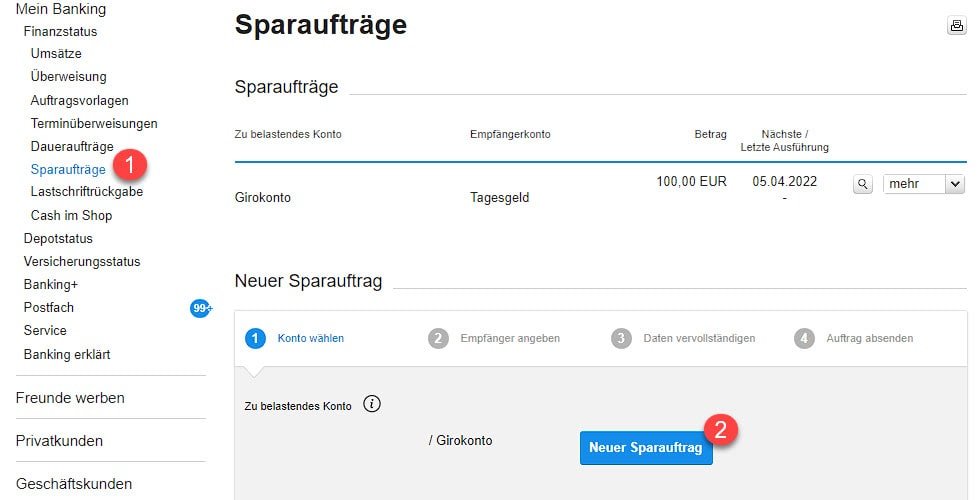Select Sparaufträge in the sidebar
This screenshot has width=979, height=500.
coord(68,170)
